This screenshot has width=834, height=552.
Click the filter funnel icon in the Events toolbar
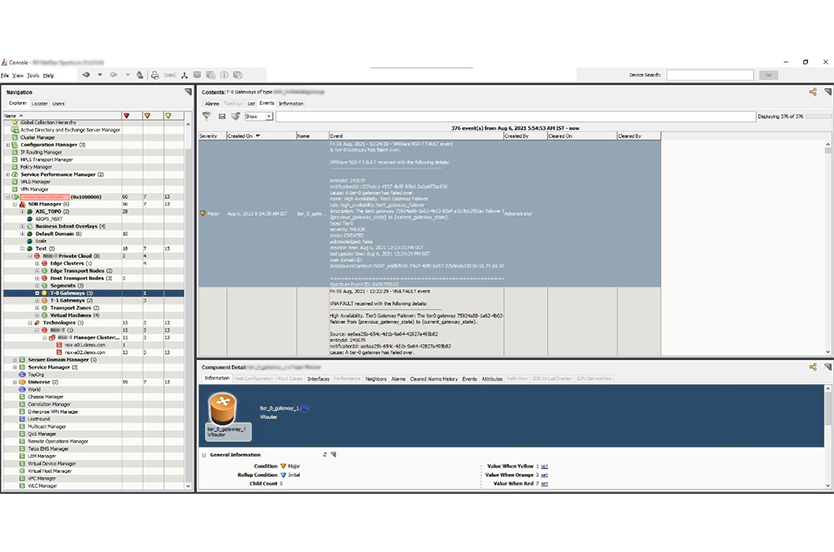[x=207, y=116]
